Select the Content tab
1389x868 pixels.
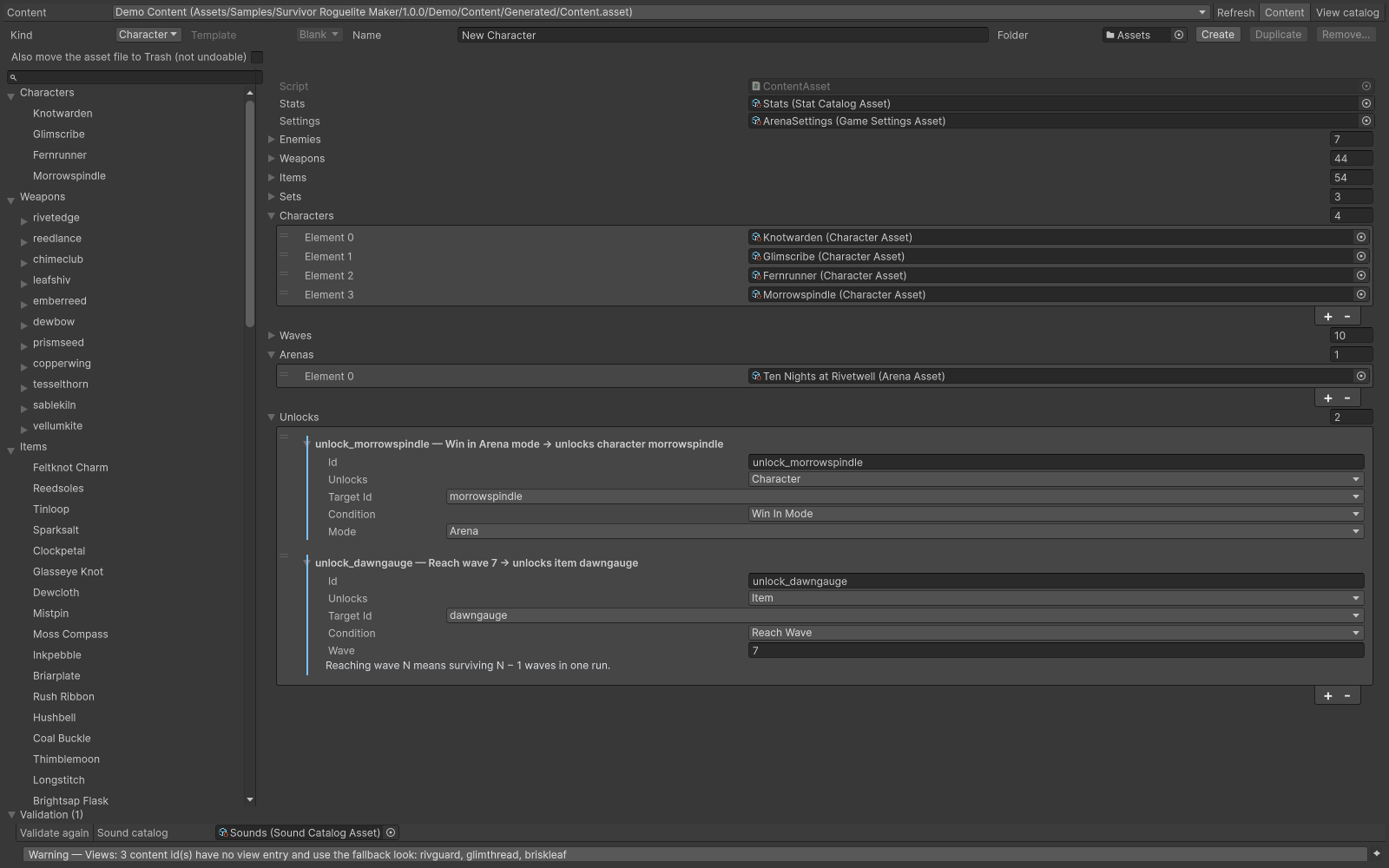click(1284, 12)
